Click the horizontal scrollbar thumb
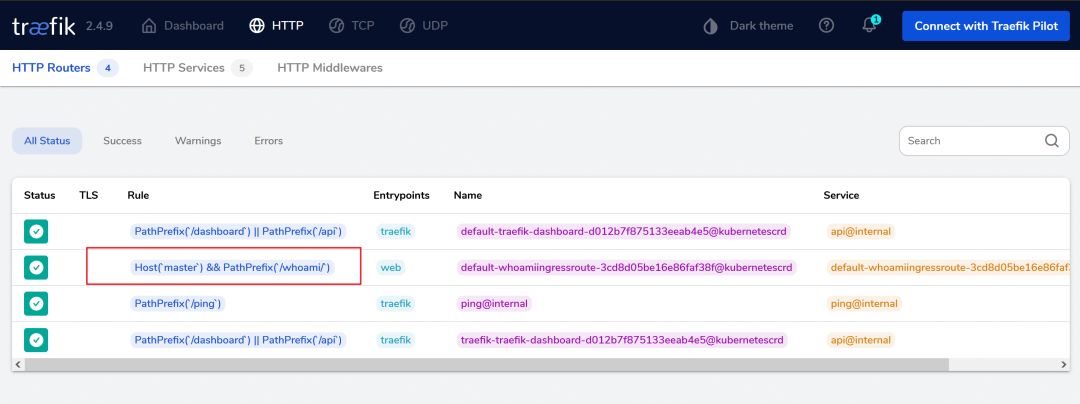 tap(486, 364)
